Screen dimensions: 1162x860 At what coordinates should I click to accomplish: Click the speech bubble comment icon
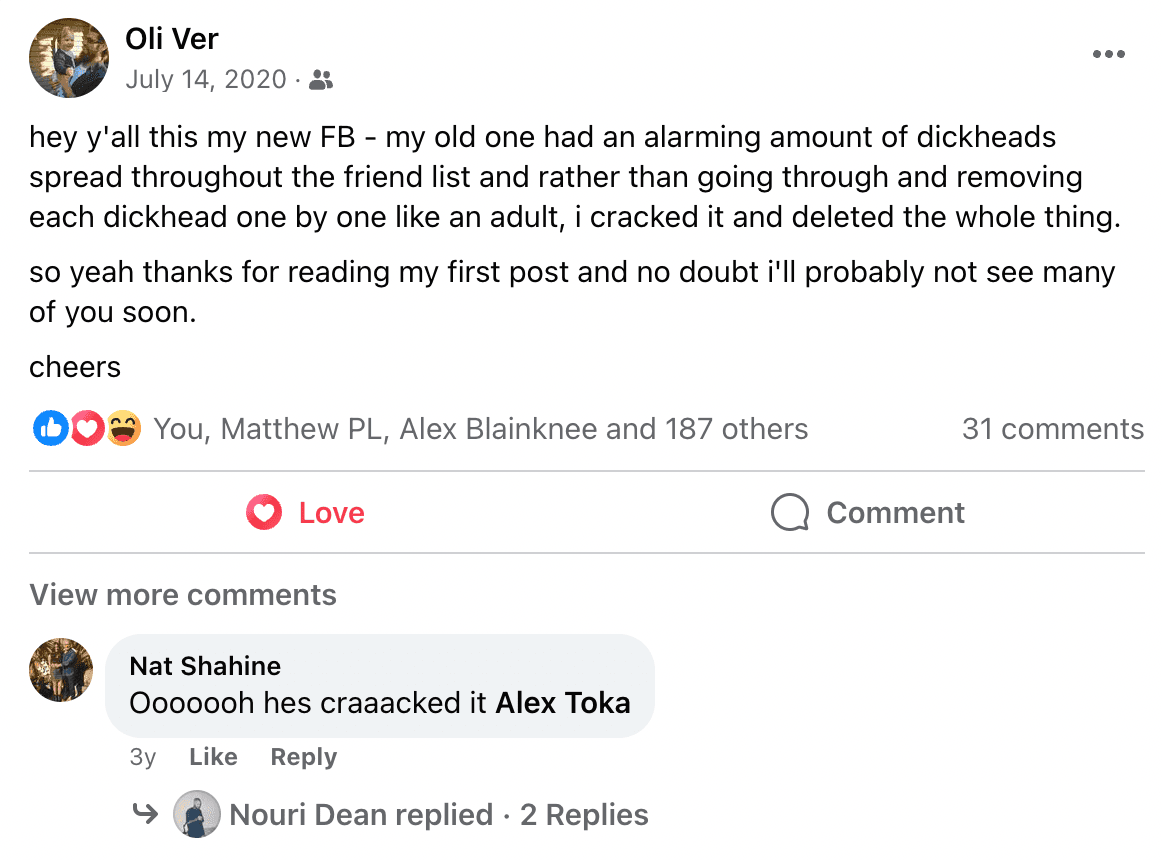tap(789, 513)
